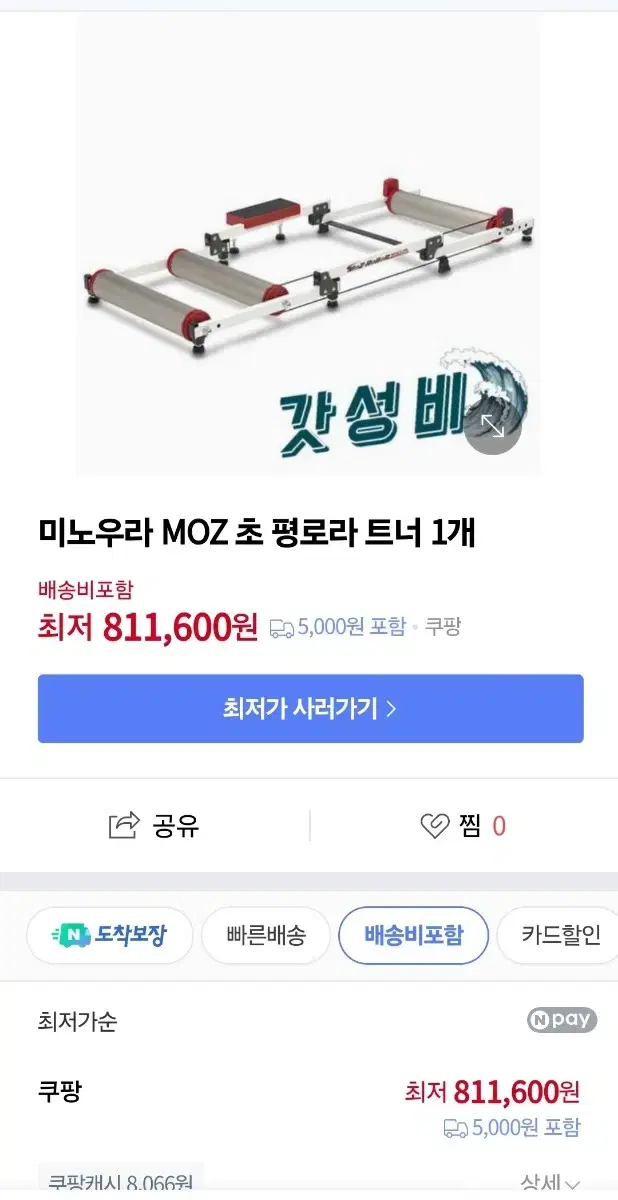Screen dimensions: 618x1200
Task: Toggle the 빠른배송 filter chip
Action: click(x=265, y=936)
